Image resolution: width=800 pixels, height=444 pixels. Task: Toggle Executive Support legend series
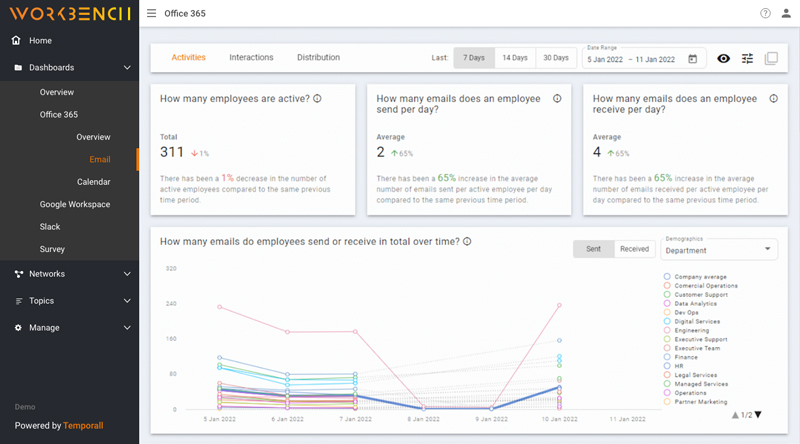(x=695, y=339)
